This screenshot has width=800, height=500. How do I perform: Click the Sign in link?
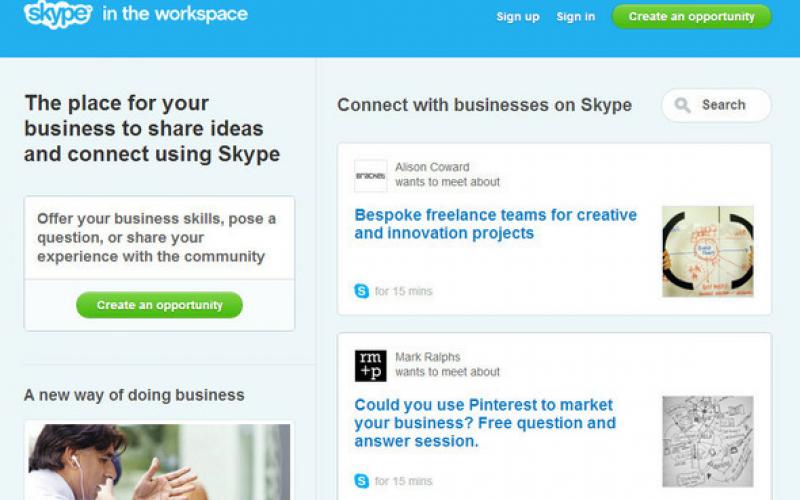pyautogui.click(x=576, y=17)
